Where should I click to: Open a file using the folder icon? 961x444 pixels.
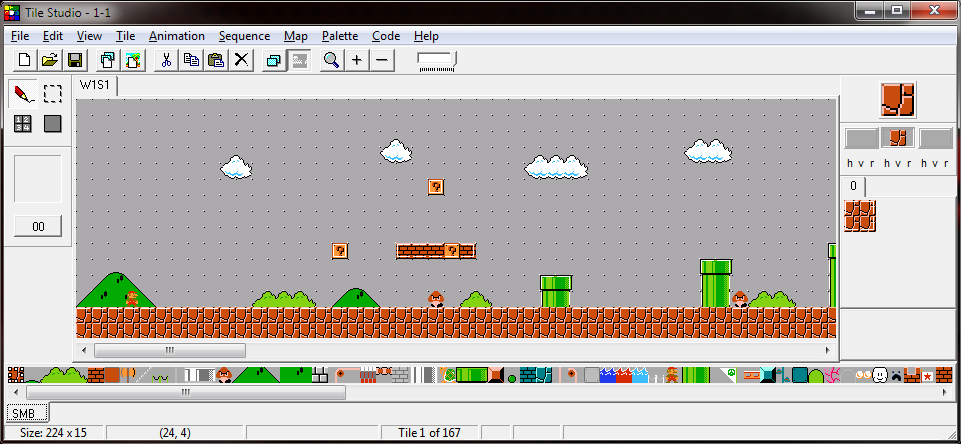click(50, 60)
